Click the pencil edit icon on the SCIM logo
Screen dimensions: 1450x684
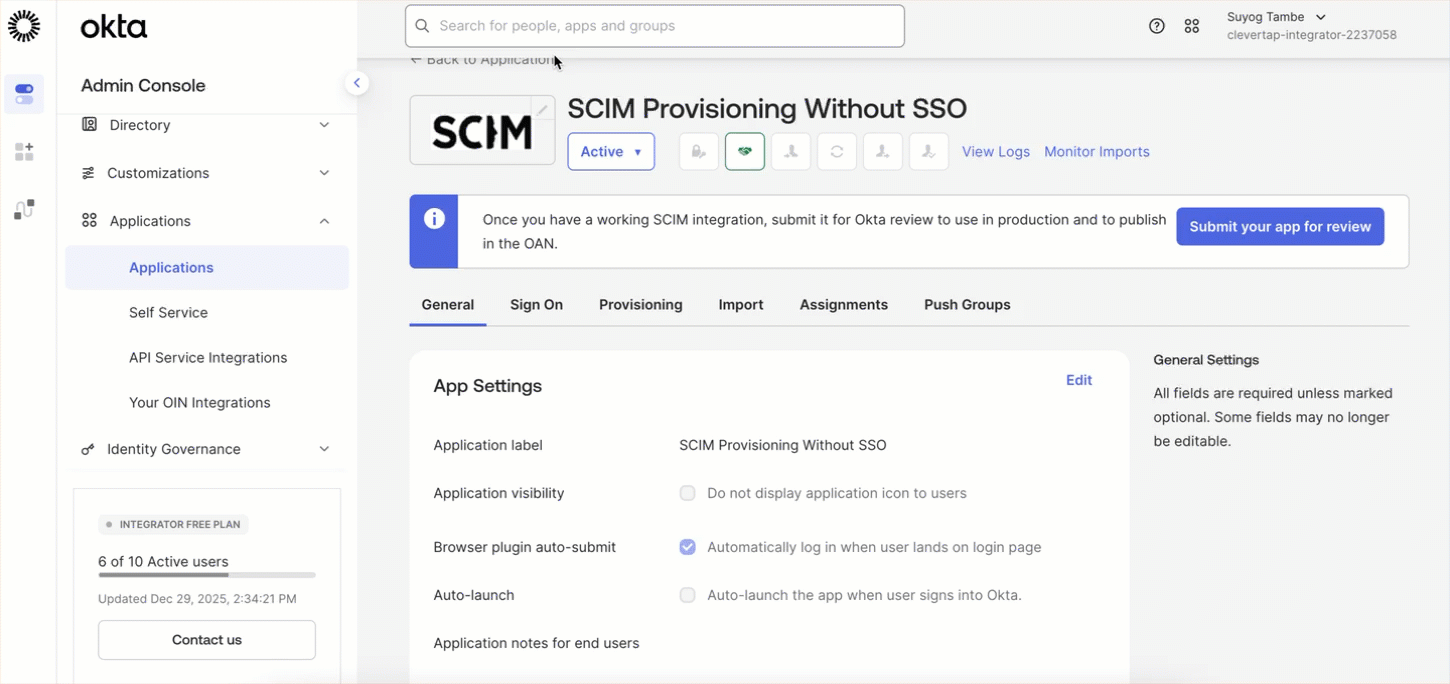point(541,109)
